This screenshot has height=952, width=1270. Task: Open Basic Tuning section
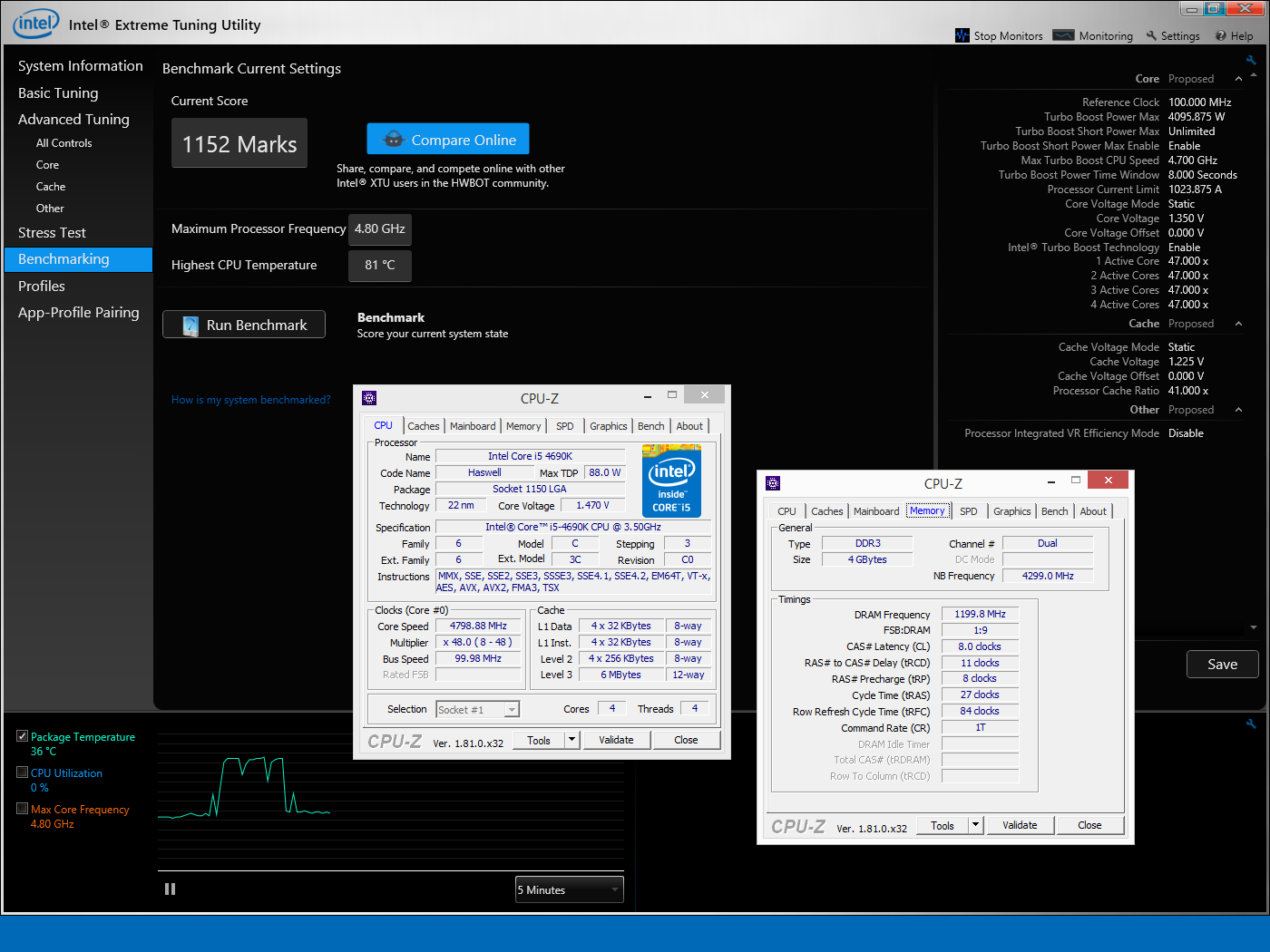(58, 93)
